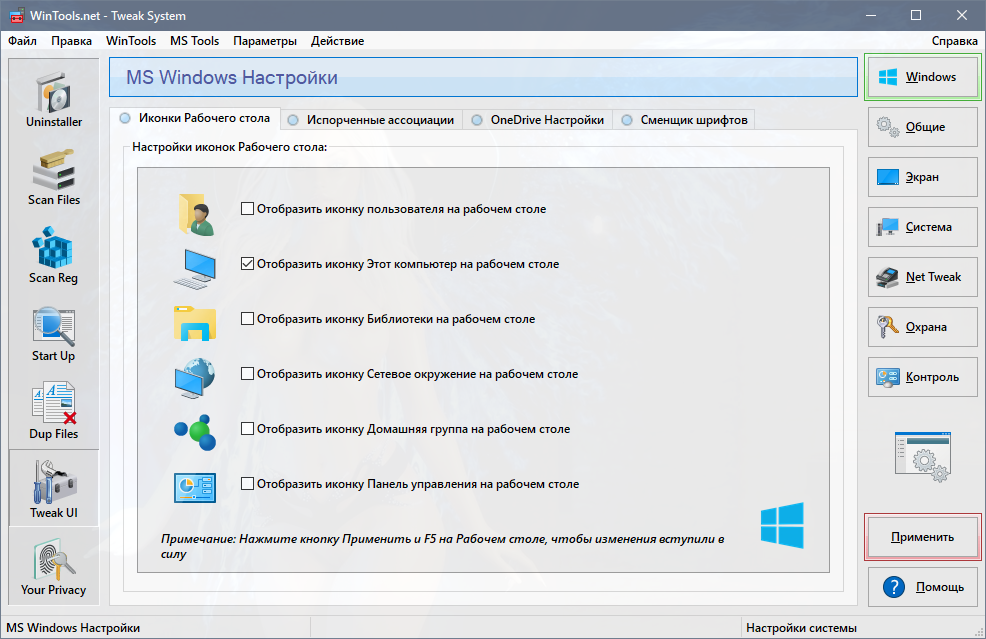The image size is (986, 639).
Task: Switch to Испорченные ассоциации tab
Action: point(372,120)
